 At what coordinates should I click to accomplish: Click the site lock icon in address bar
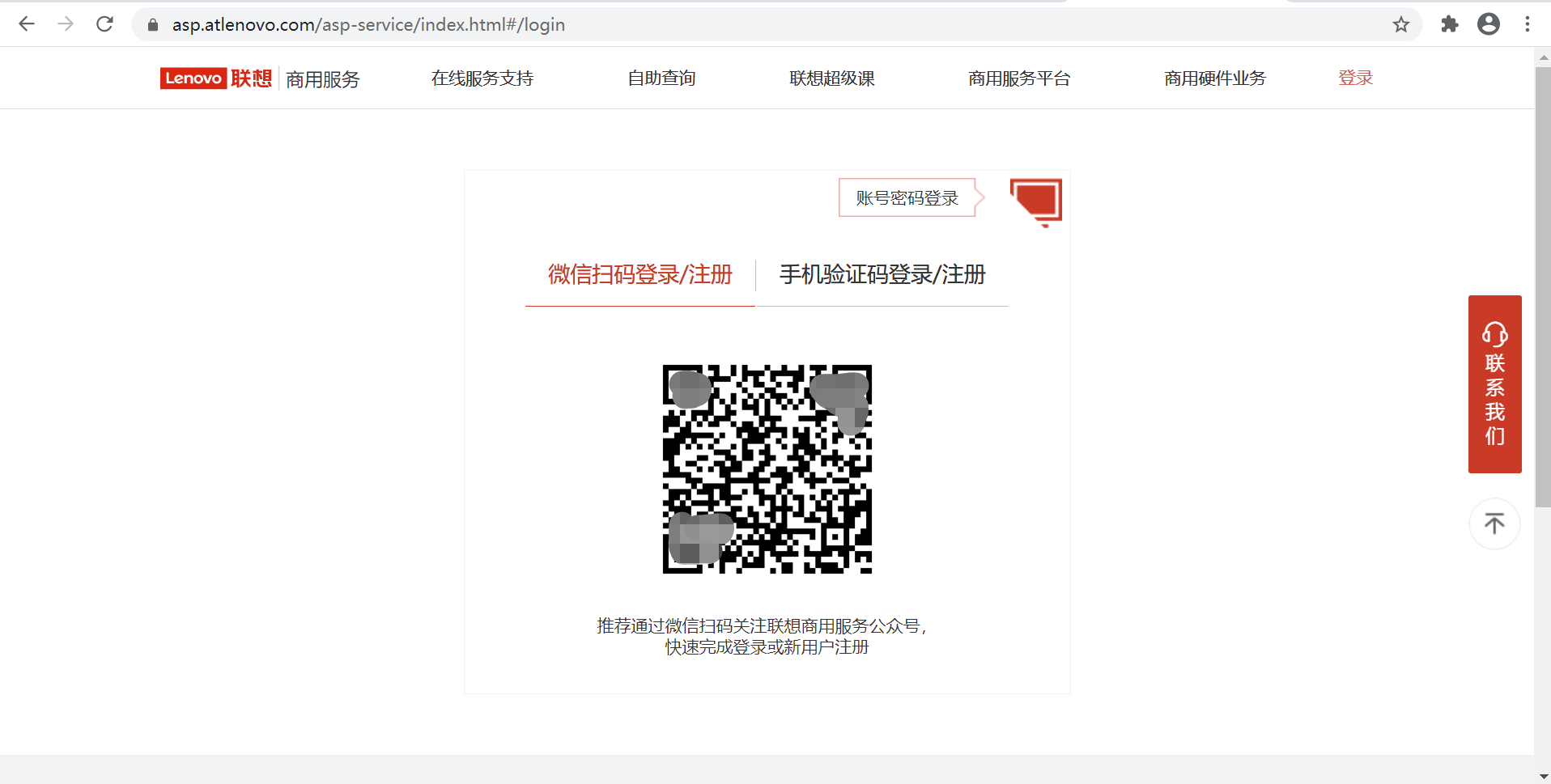tap(153, 25)
